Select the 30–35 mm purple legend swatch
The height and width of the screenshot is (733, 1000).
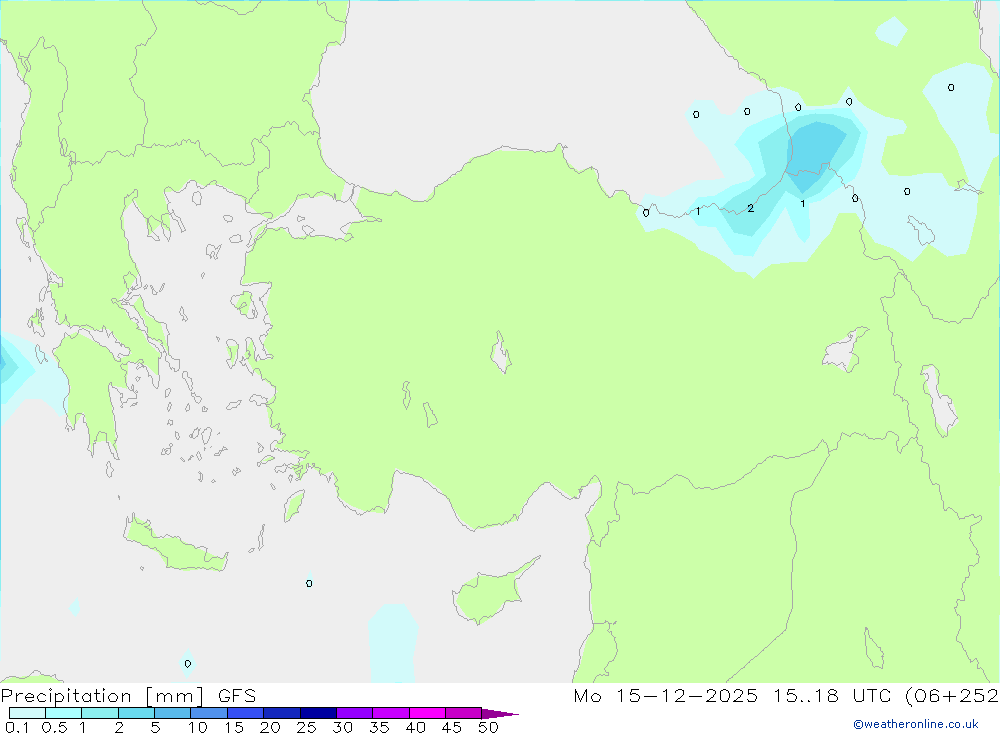(x=355, y=713)
